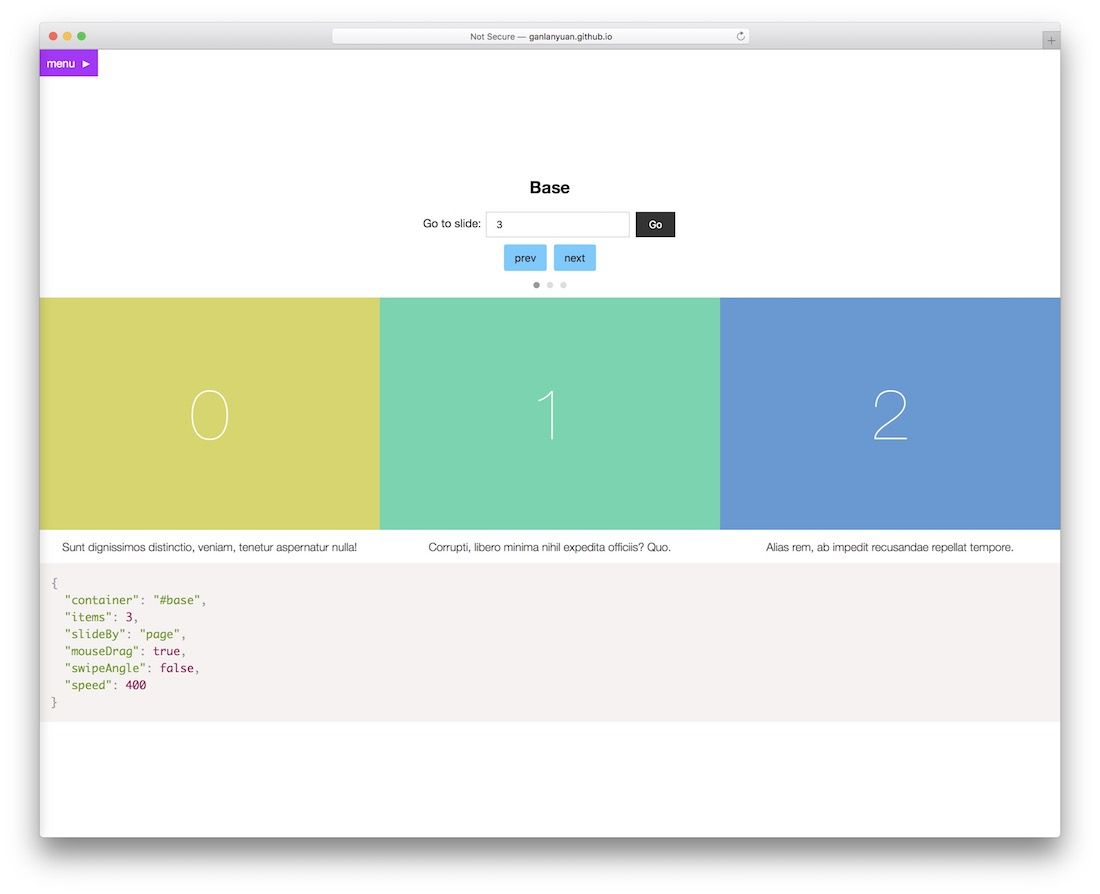Click the "swipeAngle": false code line
Screen dimensions: 1100x894
pos(133,668)
